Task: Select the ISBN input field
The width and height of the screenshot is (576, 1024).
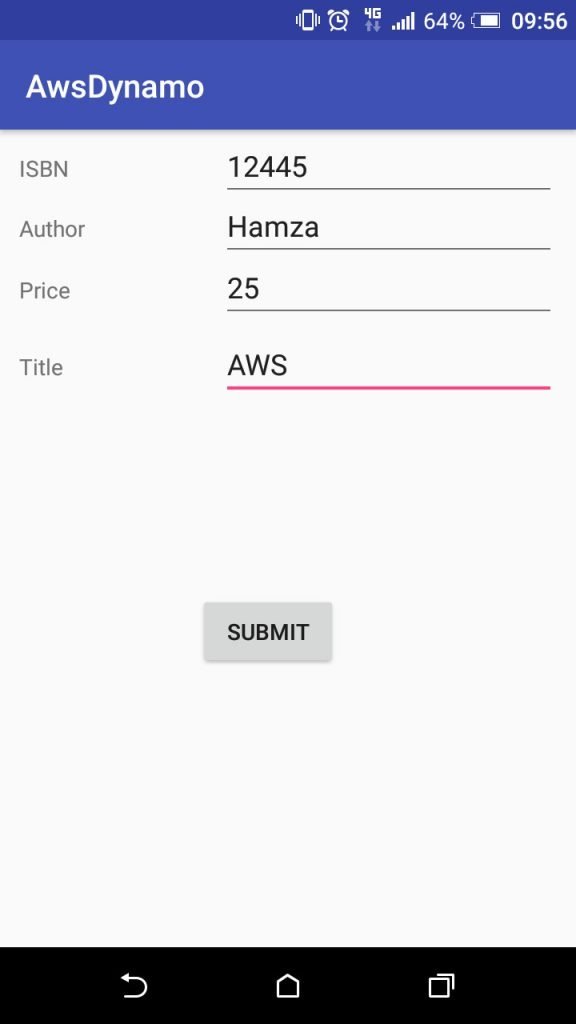Action: [x=388, y=167]
